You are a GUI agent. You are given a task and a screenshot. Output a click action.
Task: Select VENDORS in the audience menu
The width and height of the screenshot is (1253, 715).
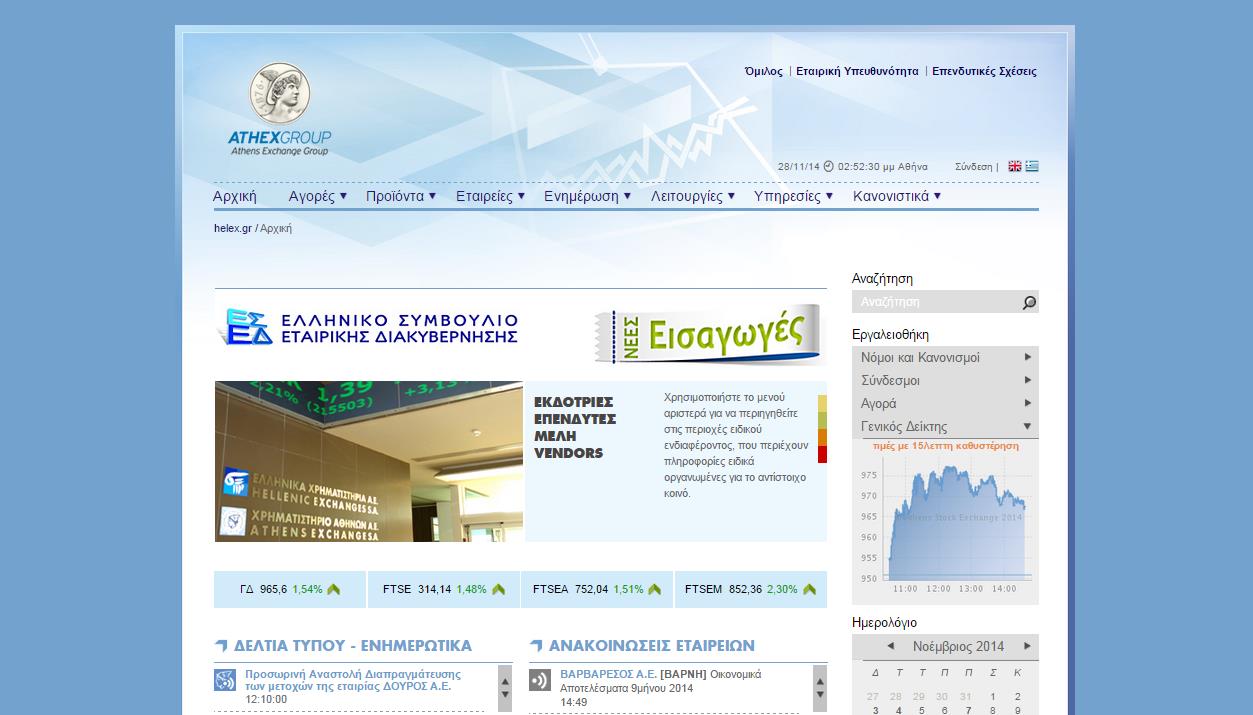coord(569,453)
